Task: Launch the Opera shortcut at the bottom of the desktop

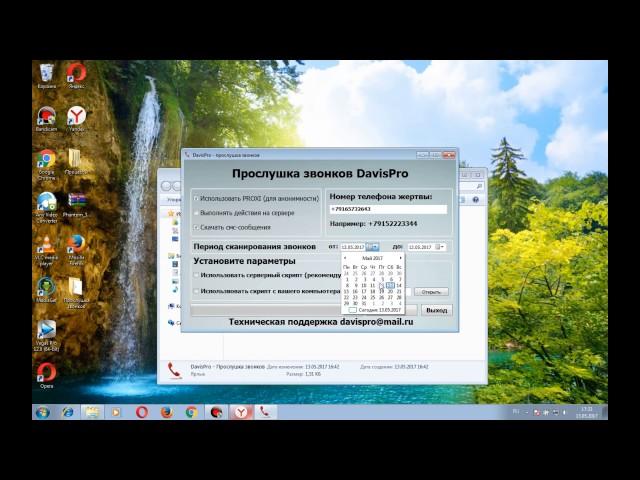Action: 47,376
